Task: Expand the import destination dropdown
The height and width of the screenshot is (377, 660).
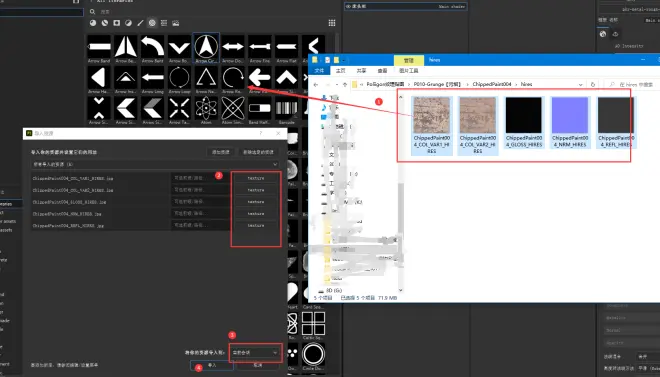Action: point(255,353)
